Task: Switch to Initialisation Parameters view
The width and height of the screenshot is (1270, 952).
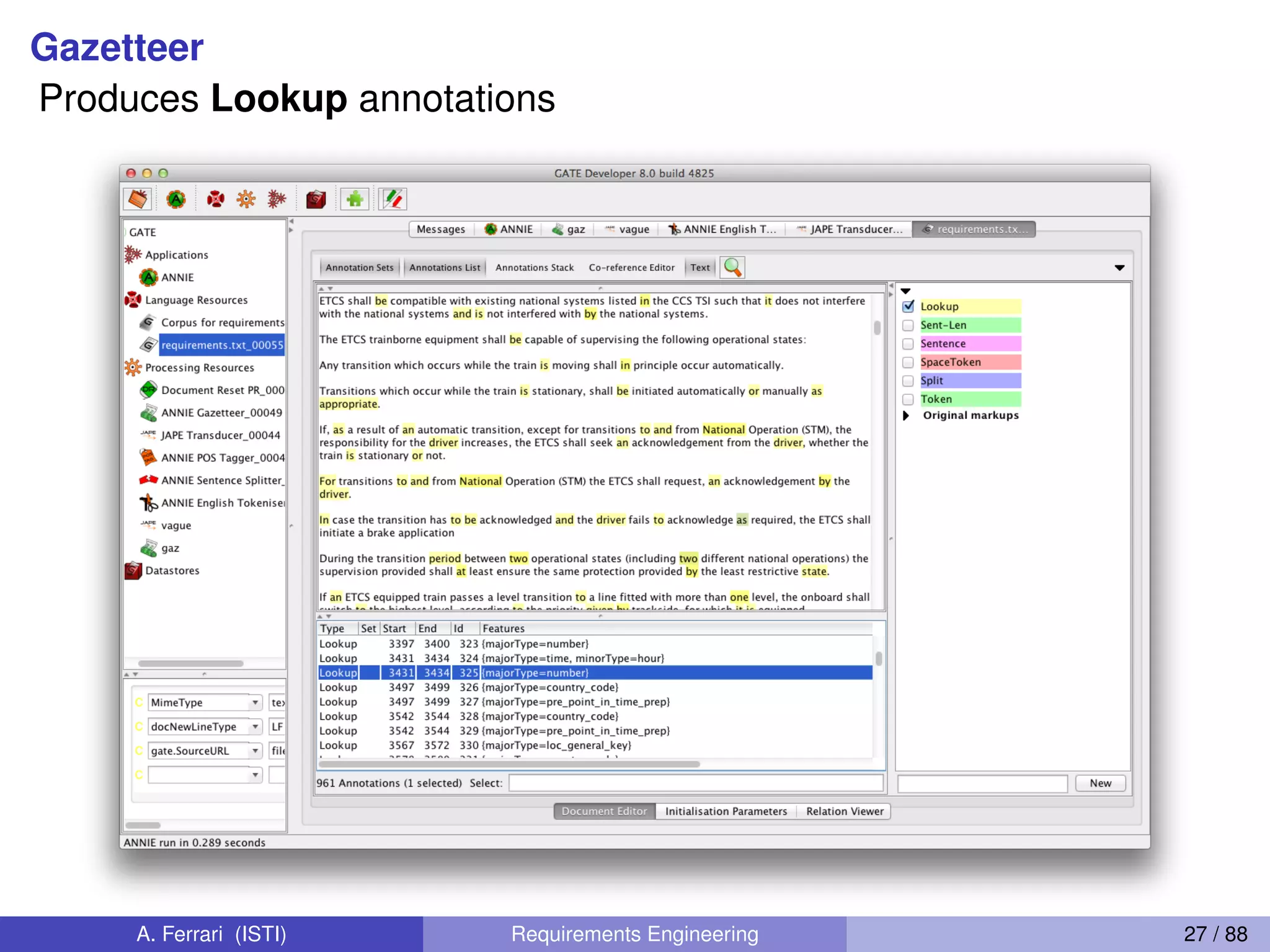Action: [726, 811]
